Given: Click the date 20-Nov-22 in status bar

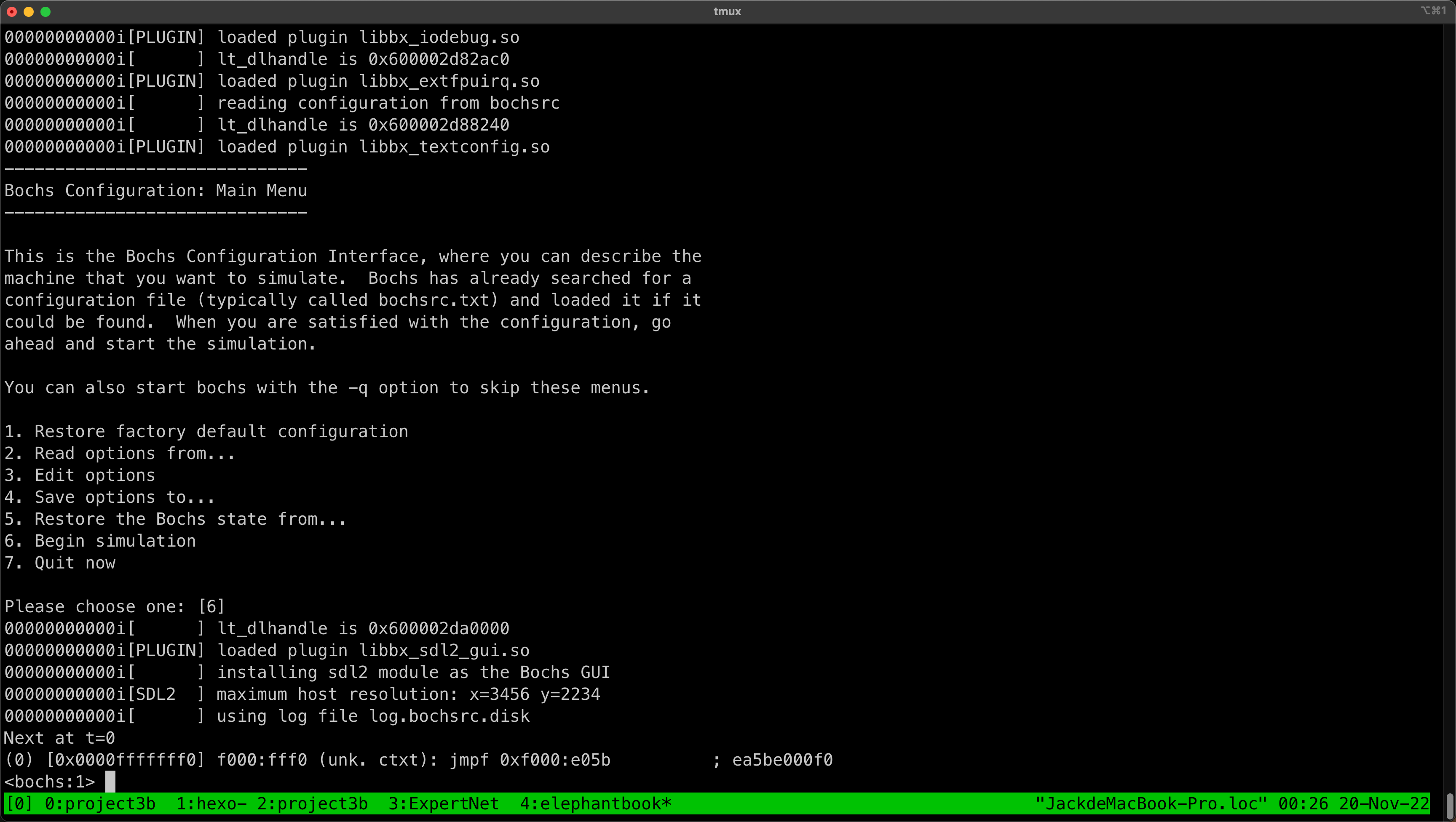Looking at the screenshot, I should (1384, 803).
